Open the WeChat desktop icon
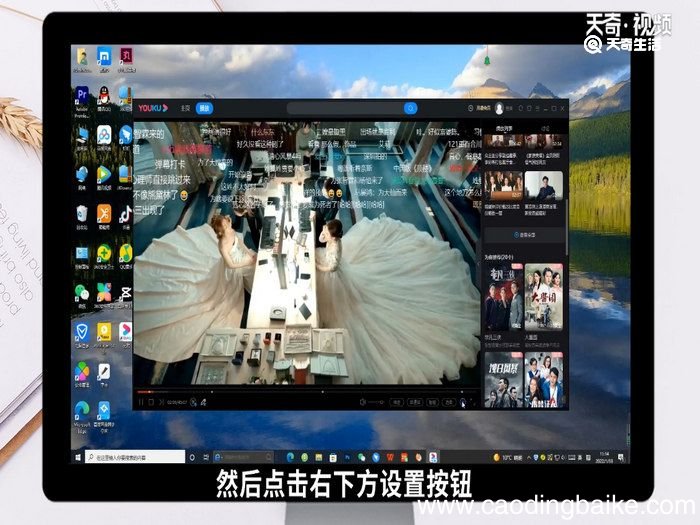Image resolution: width=700 pixels, height=525 pixels. click(82, 295)
